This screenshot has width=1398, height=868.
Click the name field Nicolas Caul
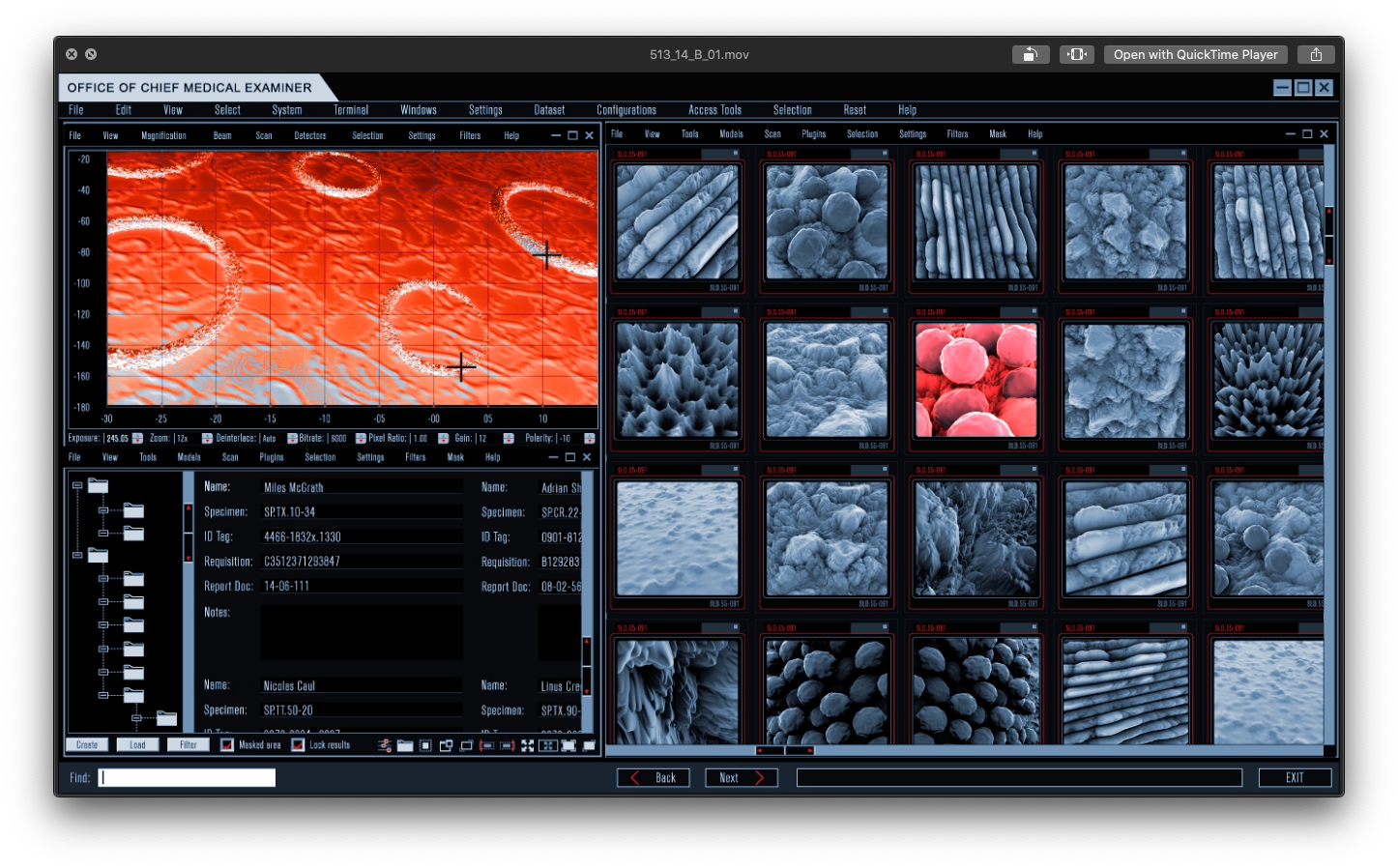pos(362,685)
